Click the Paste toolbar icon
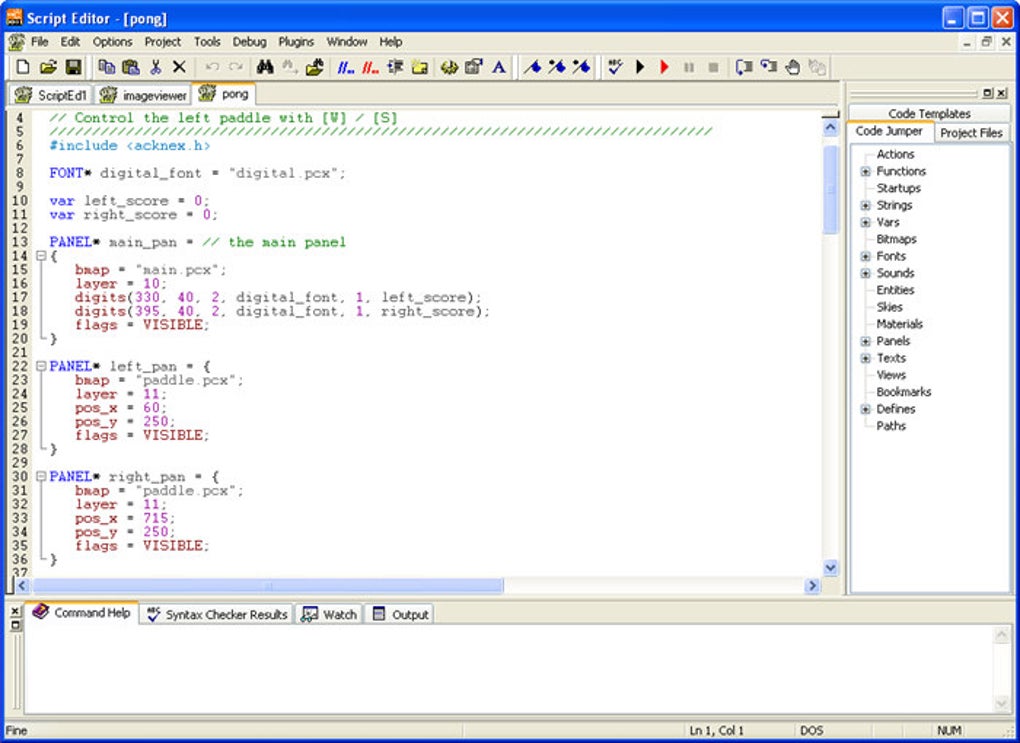Viewport: 1020px width, 743px height. pos(133,67)
